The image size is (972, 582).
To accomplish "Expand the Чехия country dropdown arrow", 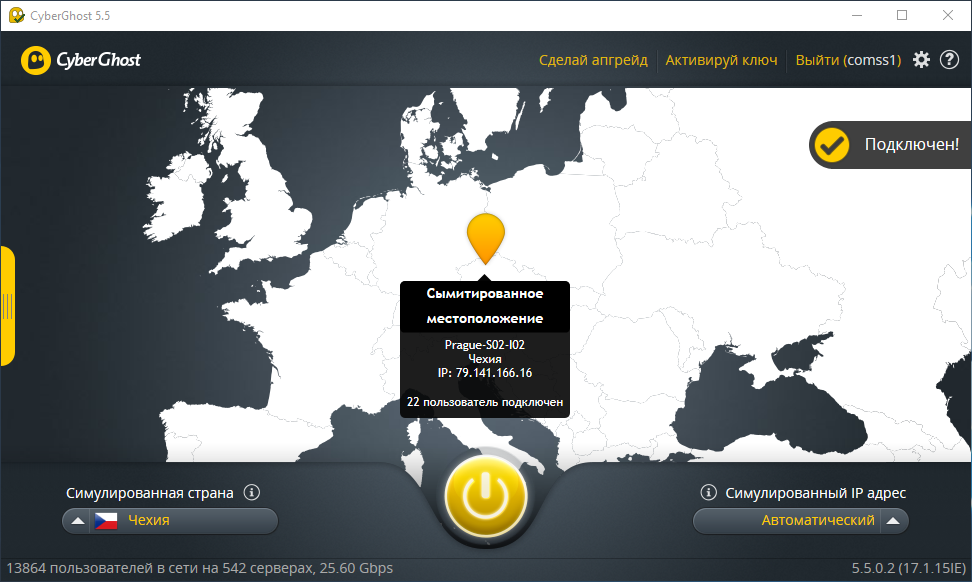I will point(77,521).
